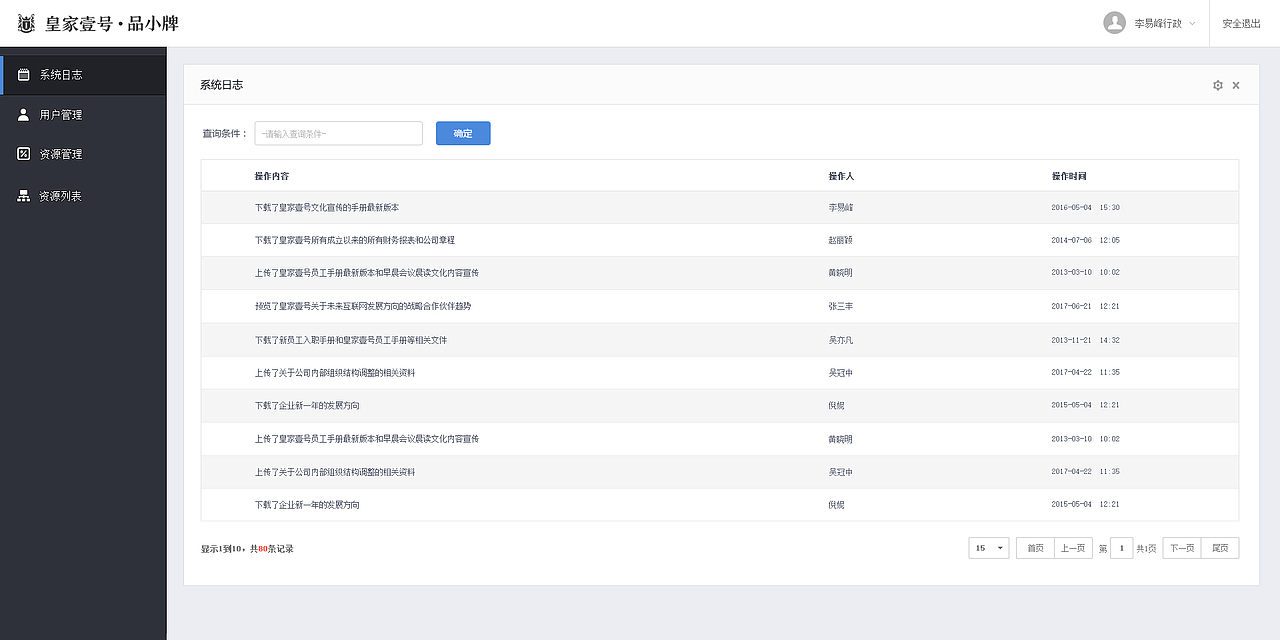Click operator name 赵丽颖
Screen dimensions: 1280x640
pos(841,240)
